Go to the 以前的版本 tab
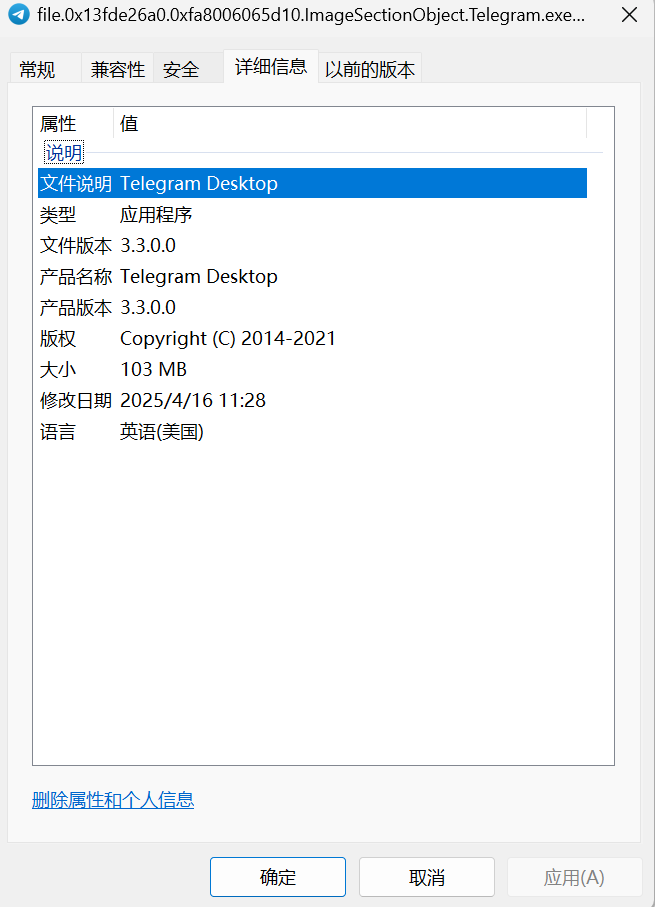 370,70
